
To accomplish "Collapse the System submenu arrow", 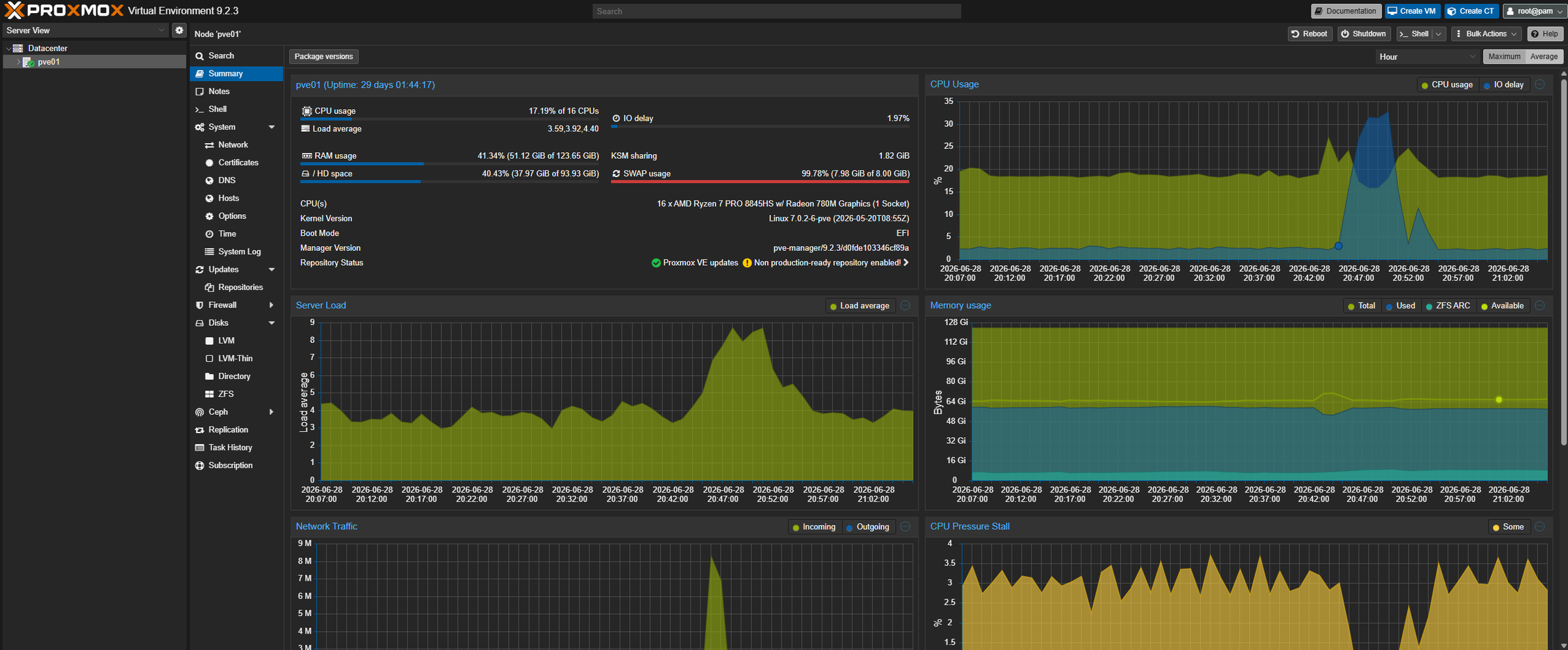I will [x=272, y=127].
